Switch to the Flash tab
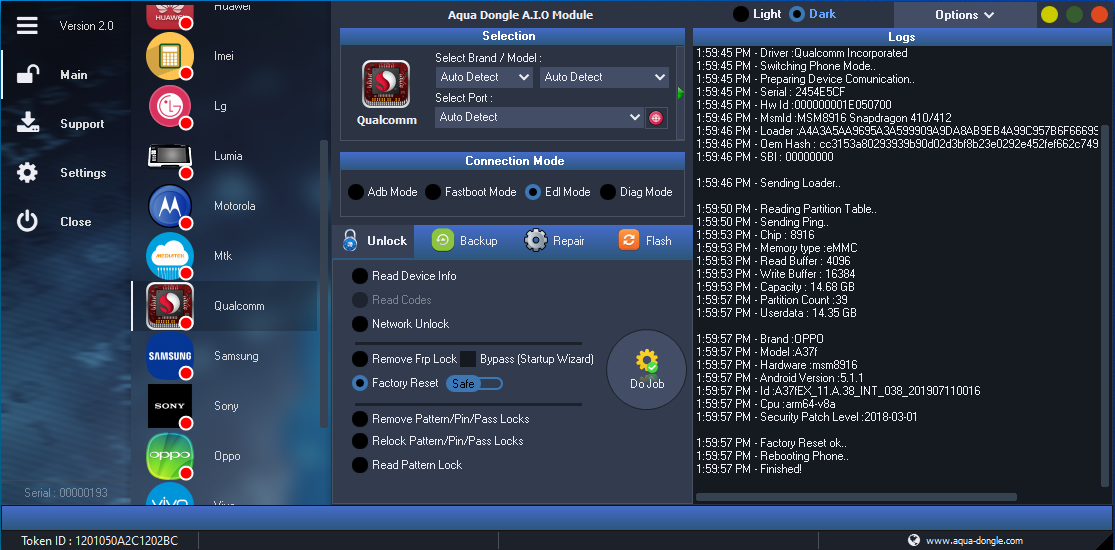Image resolution: width=1115 pixels, height=550 pixels. click(x=644, y=240)
